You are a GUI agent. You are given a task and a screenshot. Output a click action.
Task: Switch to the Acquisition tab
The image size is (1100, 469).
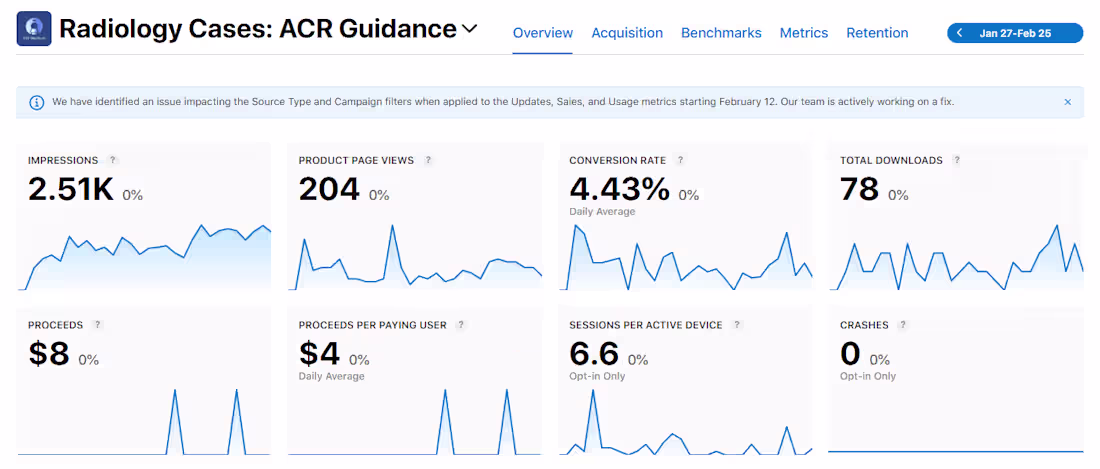coord(627,33)
